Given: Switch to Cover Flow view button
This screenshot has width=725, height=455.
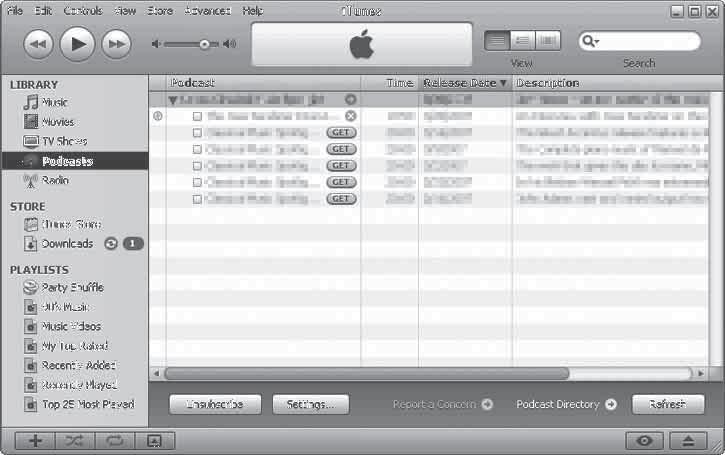Looking at the screenshot, I should (547, 41).
